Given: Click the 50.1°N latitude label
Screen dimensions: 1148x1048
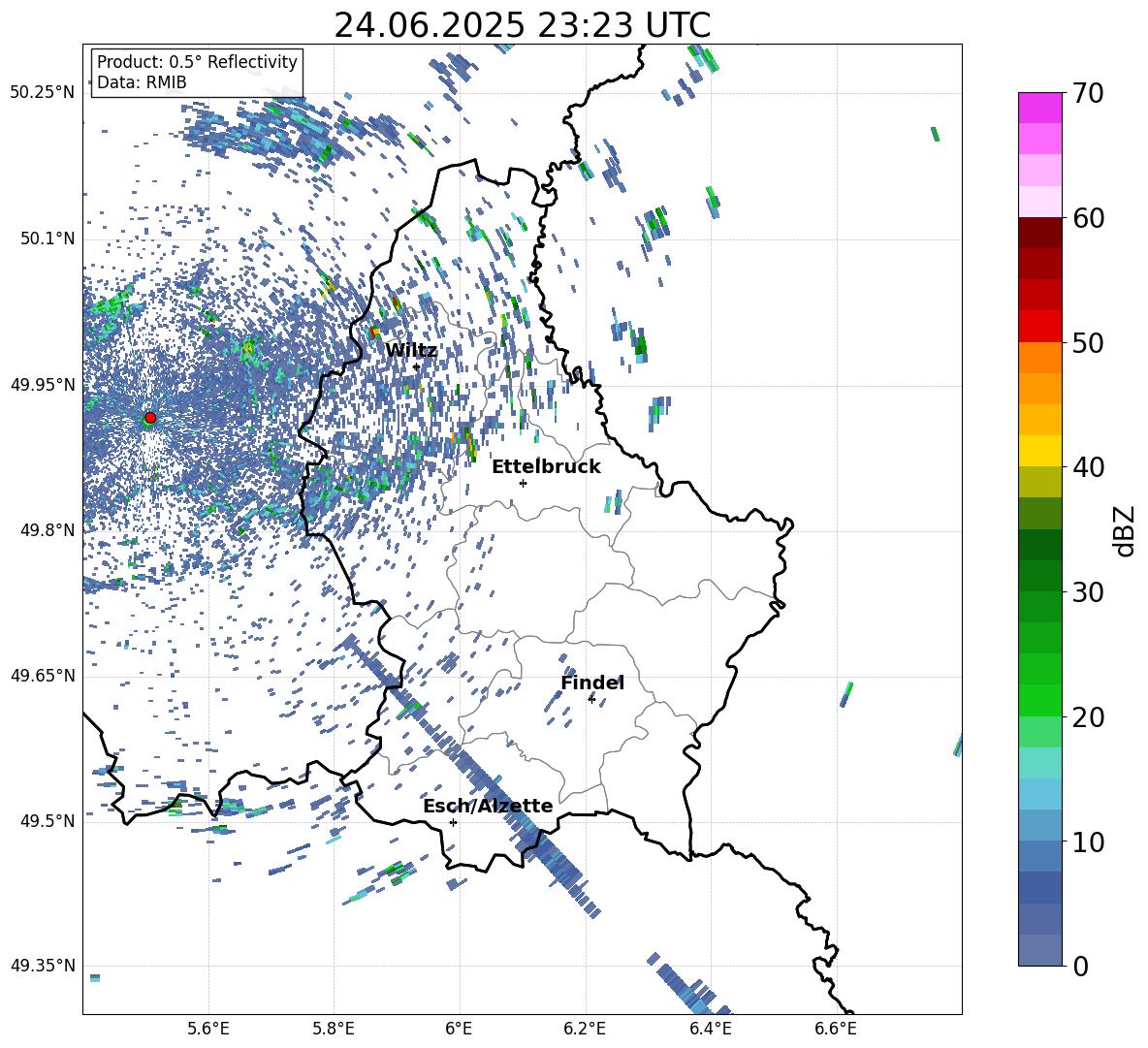Looking at the screenshot, I should 47,238.
